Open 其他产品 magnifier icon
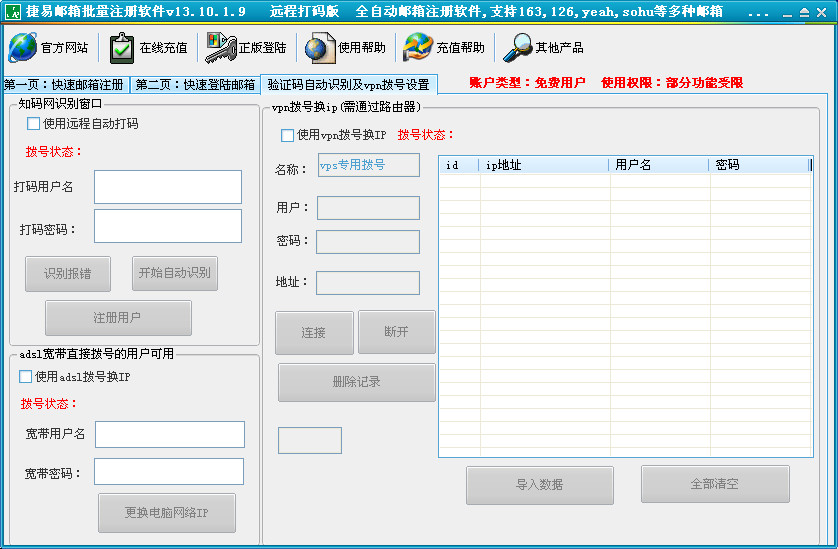Viewport: 838px width, 549px height. (x=517, y=47)
